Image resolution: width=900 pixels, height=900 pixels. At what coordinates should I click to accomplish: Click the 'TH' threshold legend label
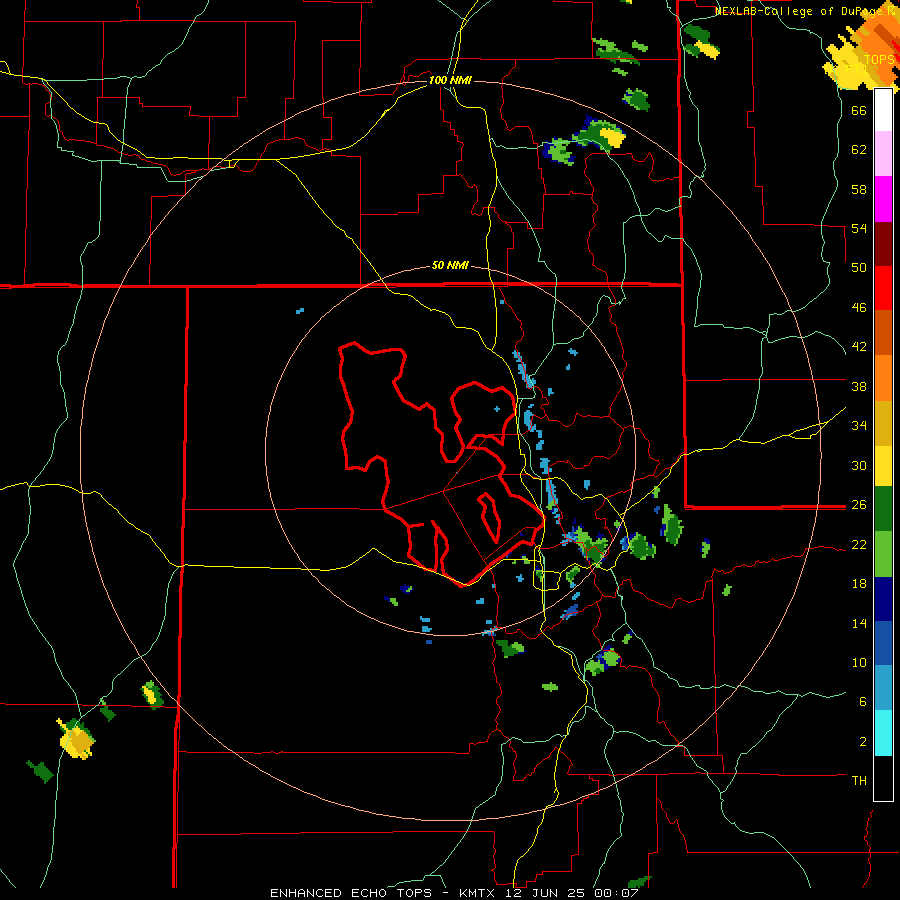tap(859, 781)
